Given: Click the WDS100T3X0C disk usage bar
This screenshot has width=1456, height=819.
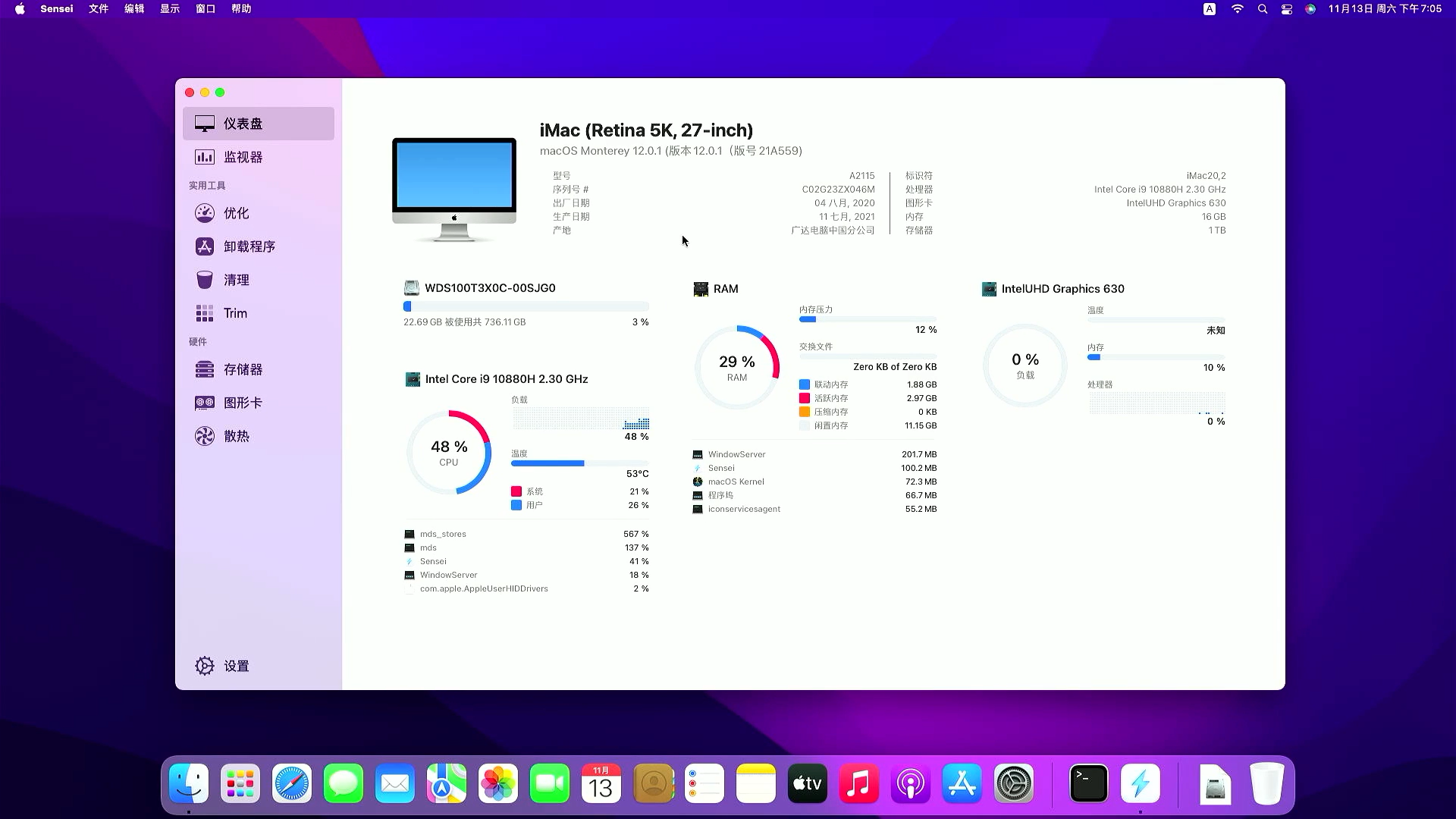Looking at the screenshot, I should (x=526, y=306).
